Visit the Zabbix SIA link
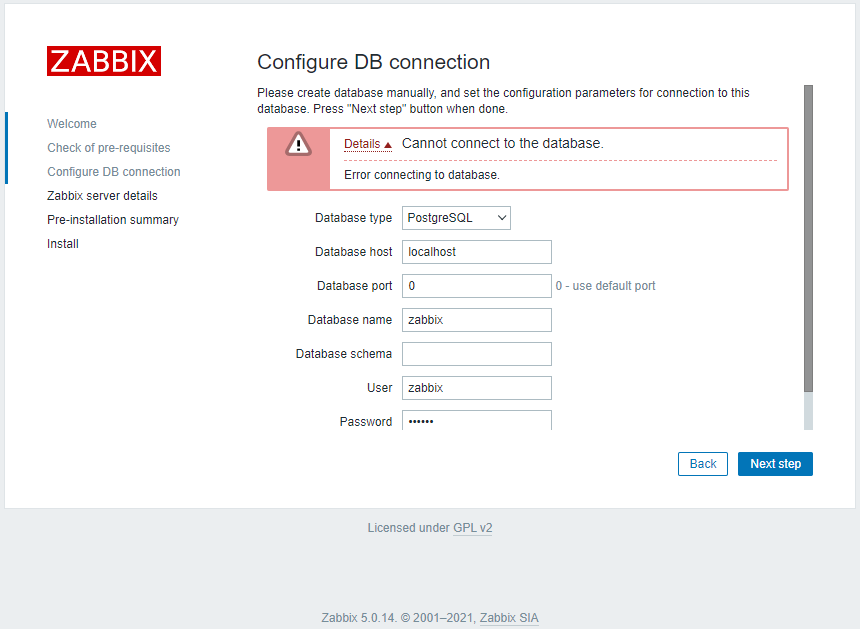The width and height of the screenshot is (860, 629). tap(508, 617)
